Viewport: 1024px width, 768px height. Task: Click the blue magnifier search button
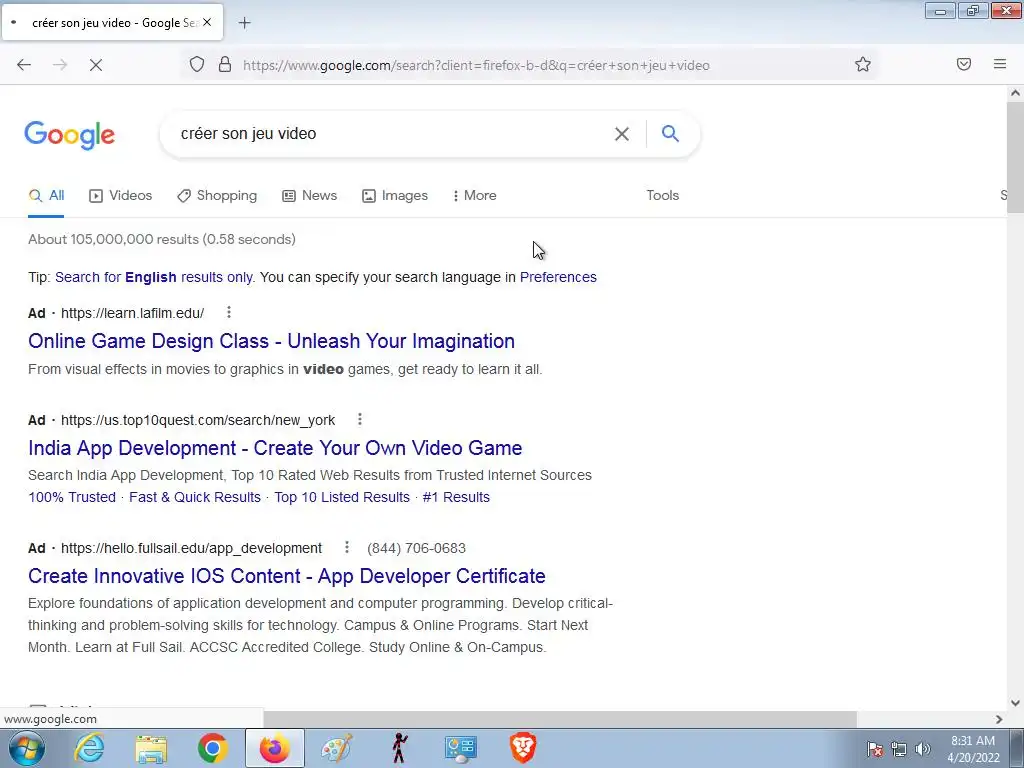pyautogui.click(x=670, y=134)
